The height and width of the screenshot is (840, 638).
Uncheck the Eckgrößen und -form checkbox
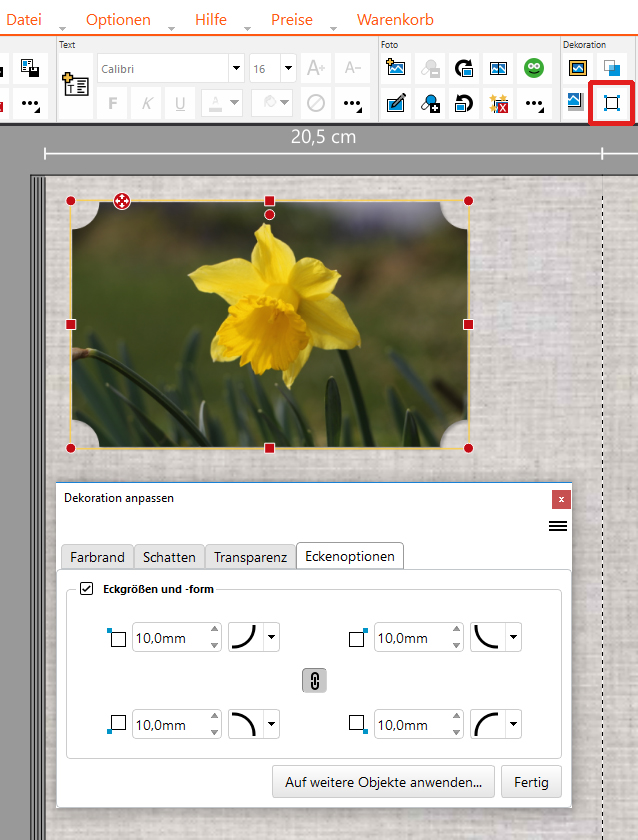(x=86, y=589)
